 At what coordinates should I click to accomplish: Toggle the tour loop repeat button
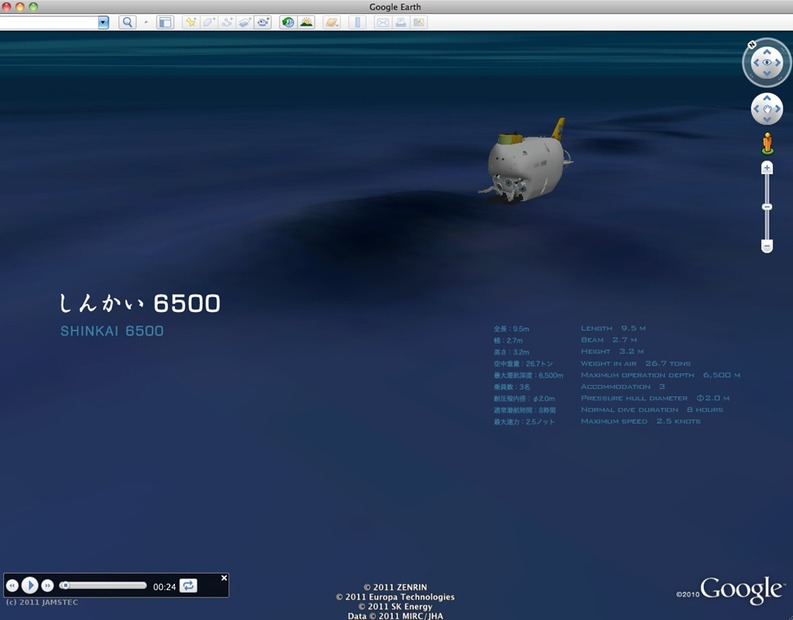[x=188, y=586]
